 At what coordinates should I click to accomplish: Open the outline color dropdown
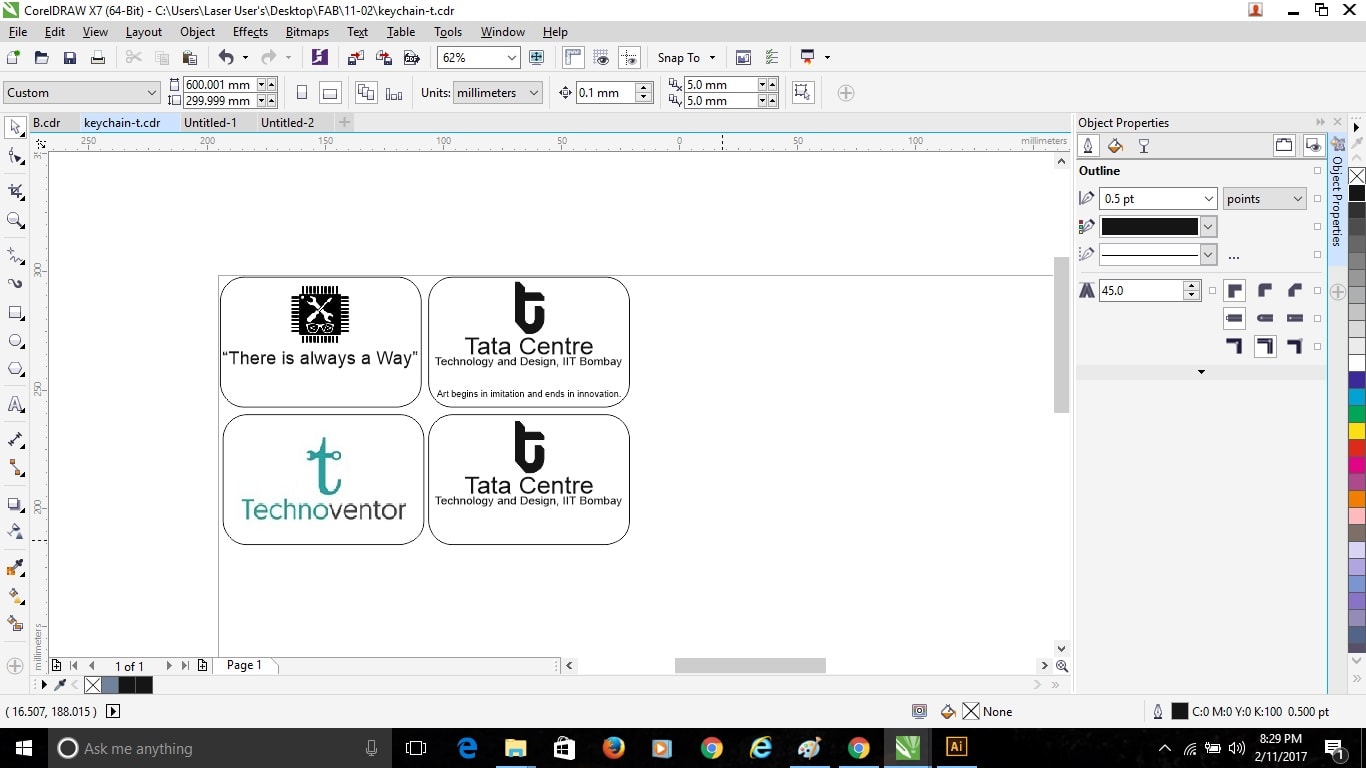[x=1208, y=227]
